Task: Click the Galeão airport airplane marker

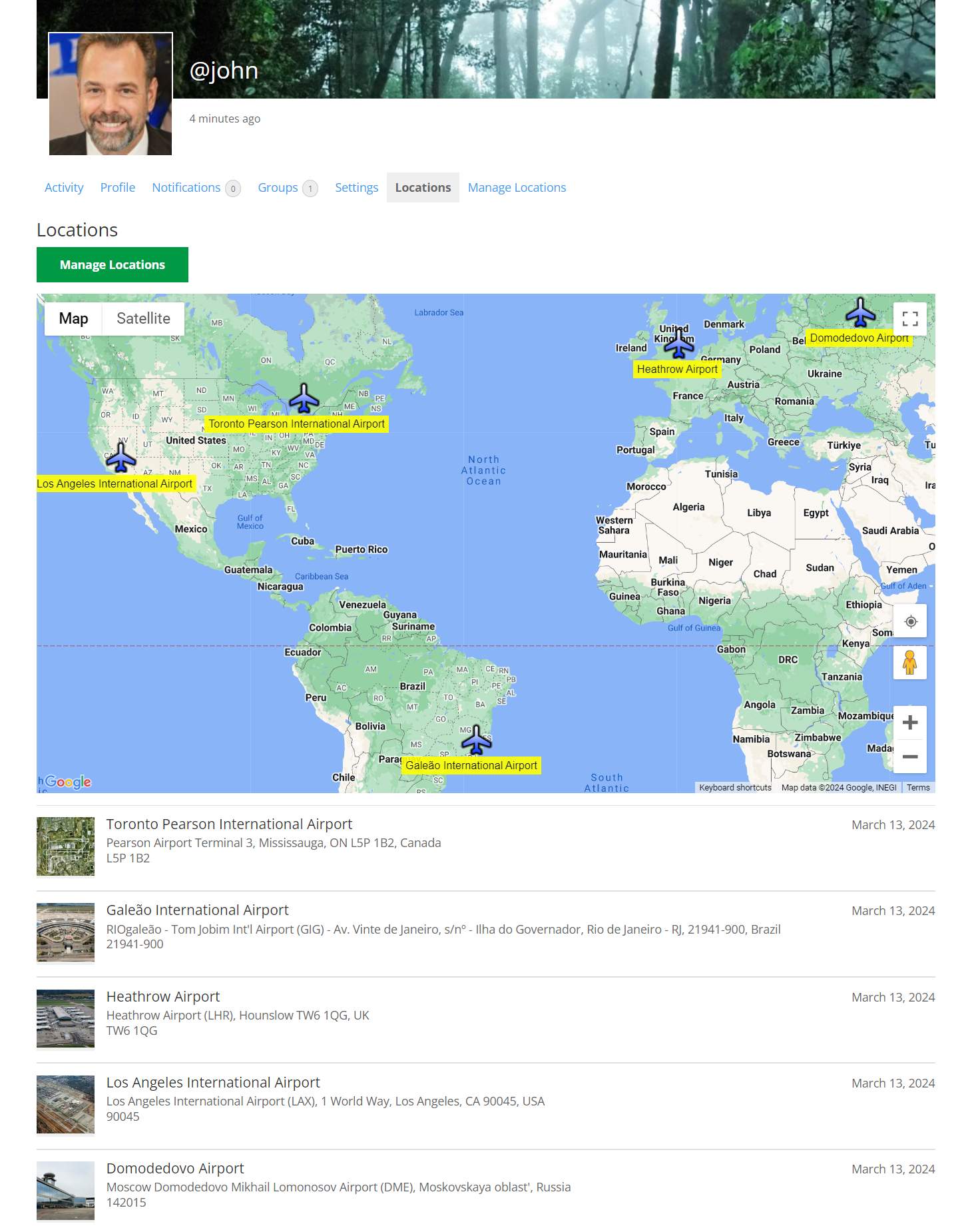Action: (477, 739)
